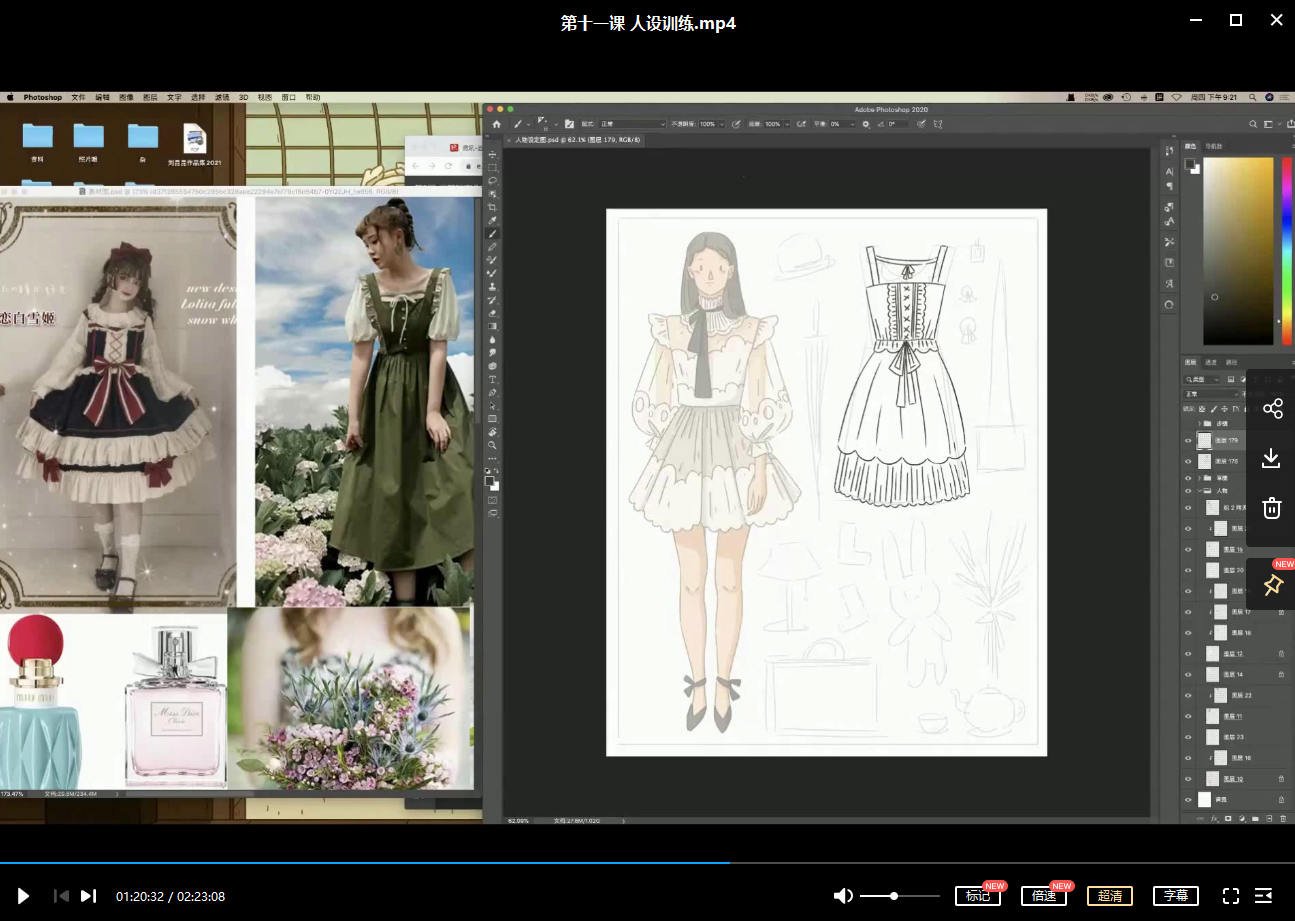Select the 人物设定图.psd document tab
The width and height of the screenshot is (1295, 921).
pyautogui.click(x=577, y=141)
